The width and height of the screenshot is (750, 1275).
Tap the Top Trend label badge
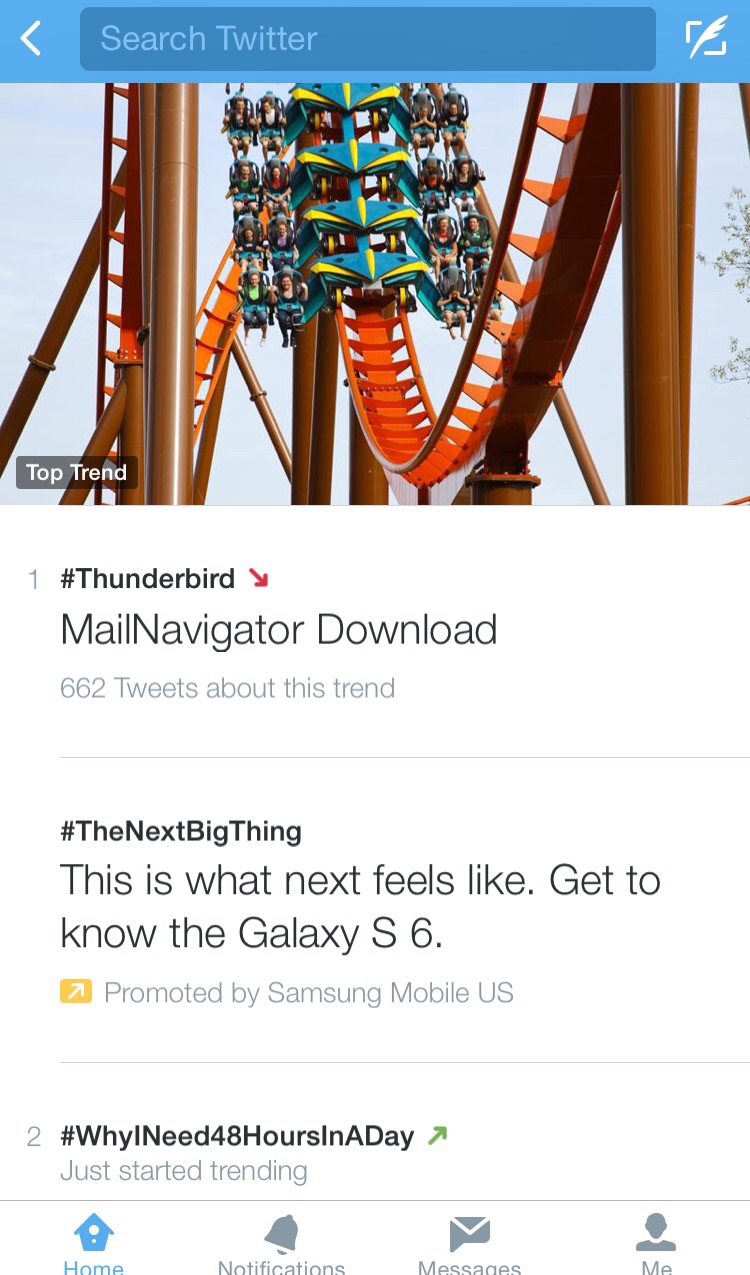(x=77, y=473)
